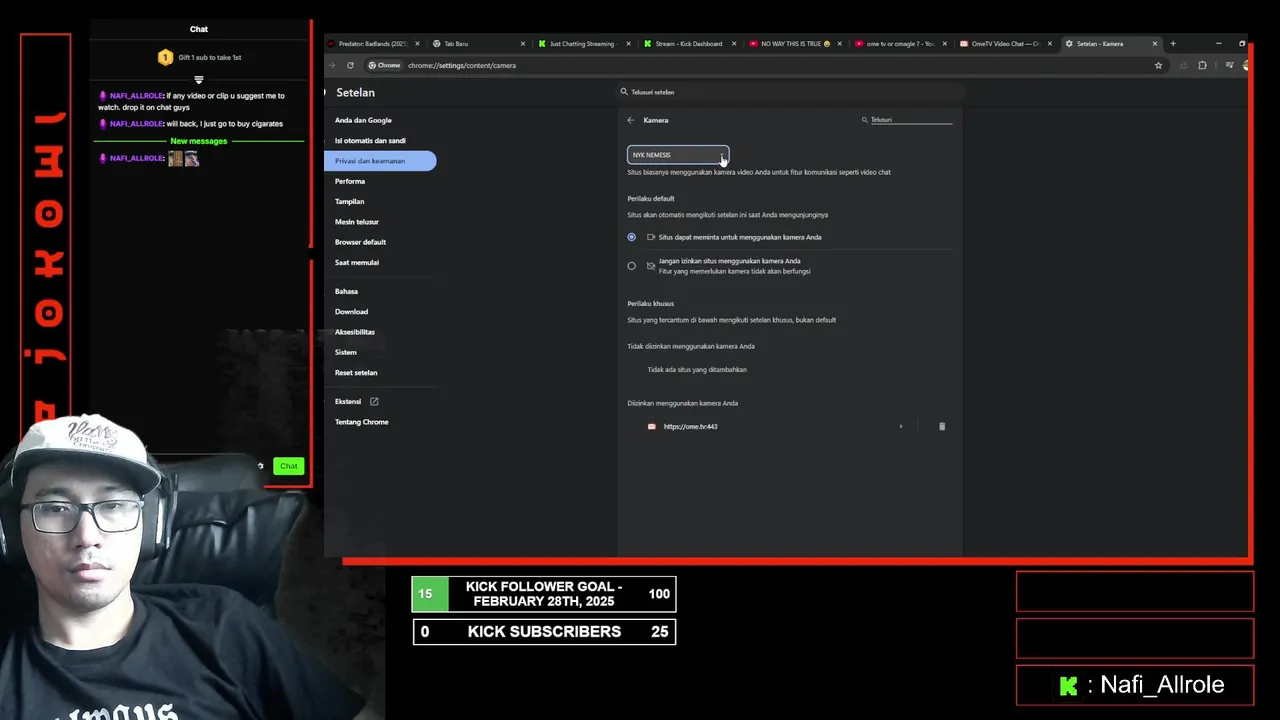Open Mesin telusur settings section
Viewport: 1280px width, 720px height.
point(357,222)
